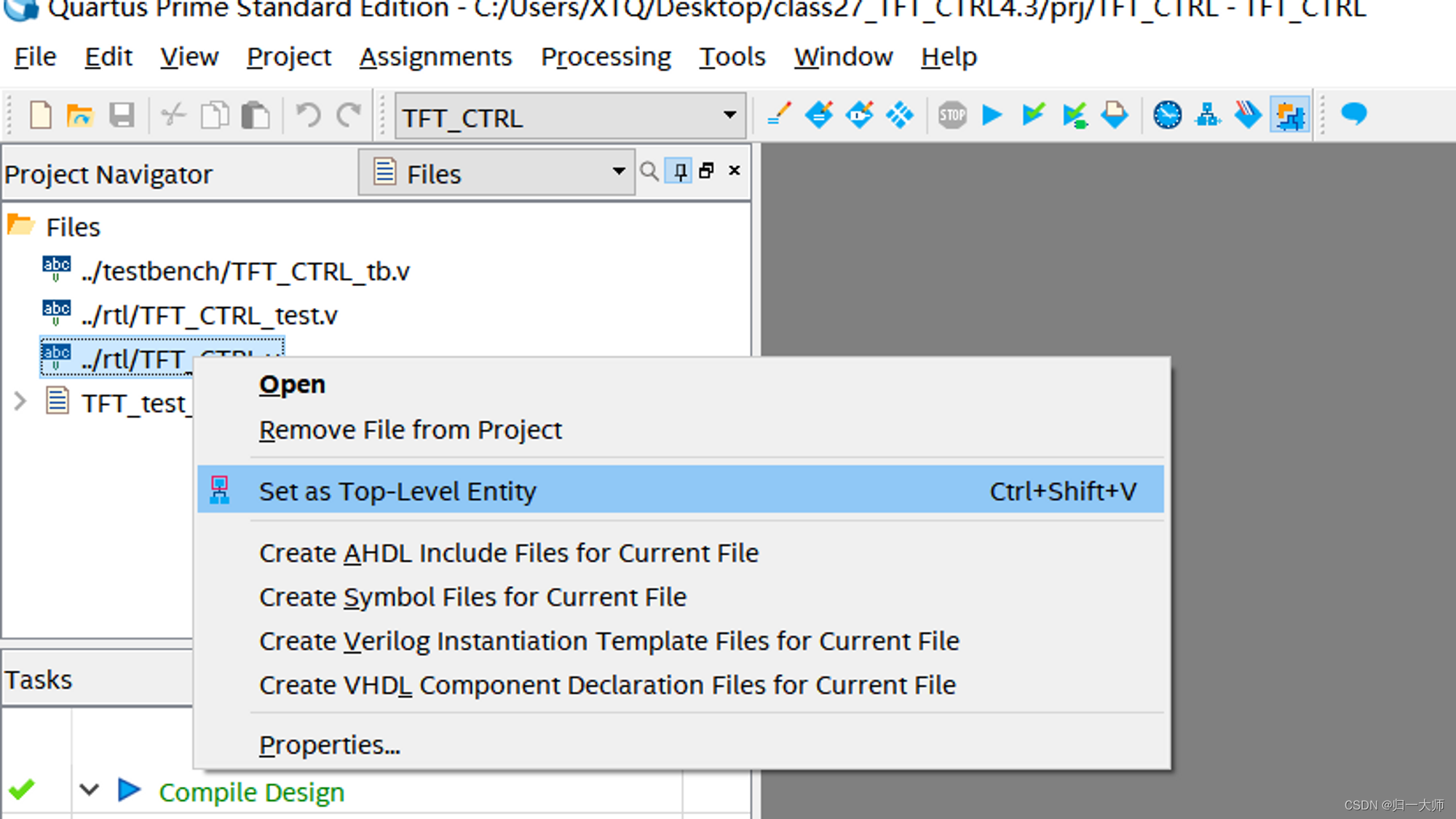The image size is (1456, 819).
Task: Open the Edit menu
Action: (x=108, y=57)
